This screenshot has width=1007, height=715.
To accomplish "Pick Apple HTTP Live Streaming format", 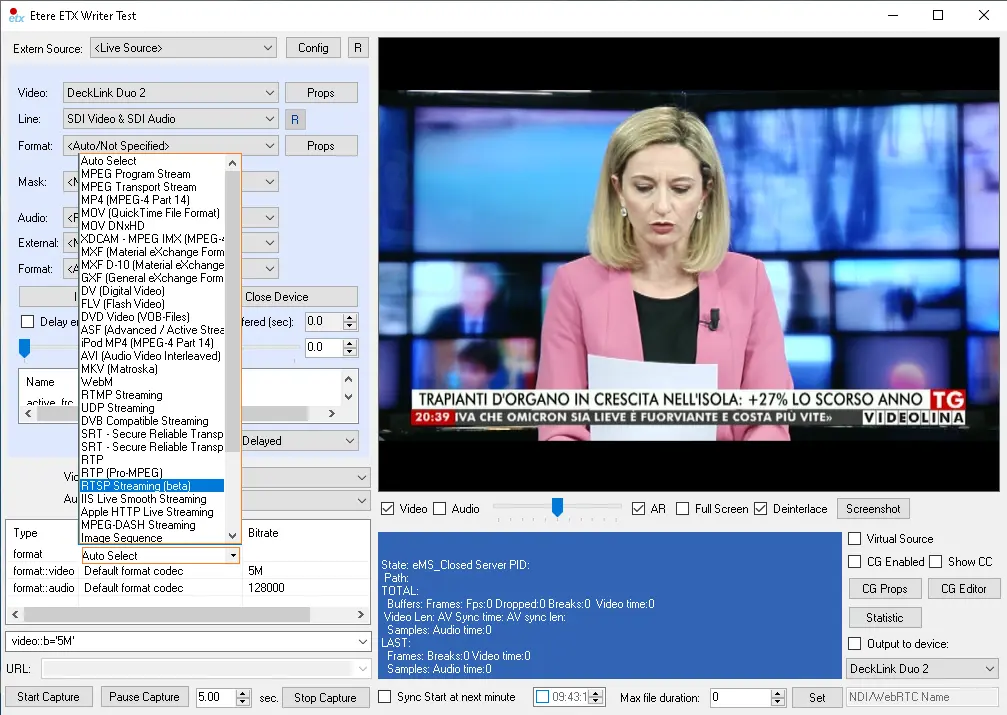I will 147,512.
